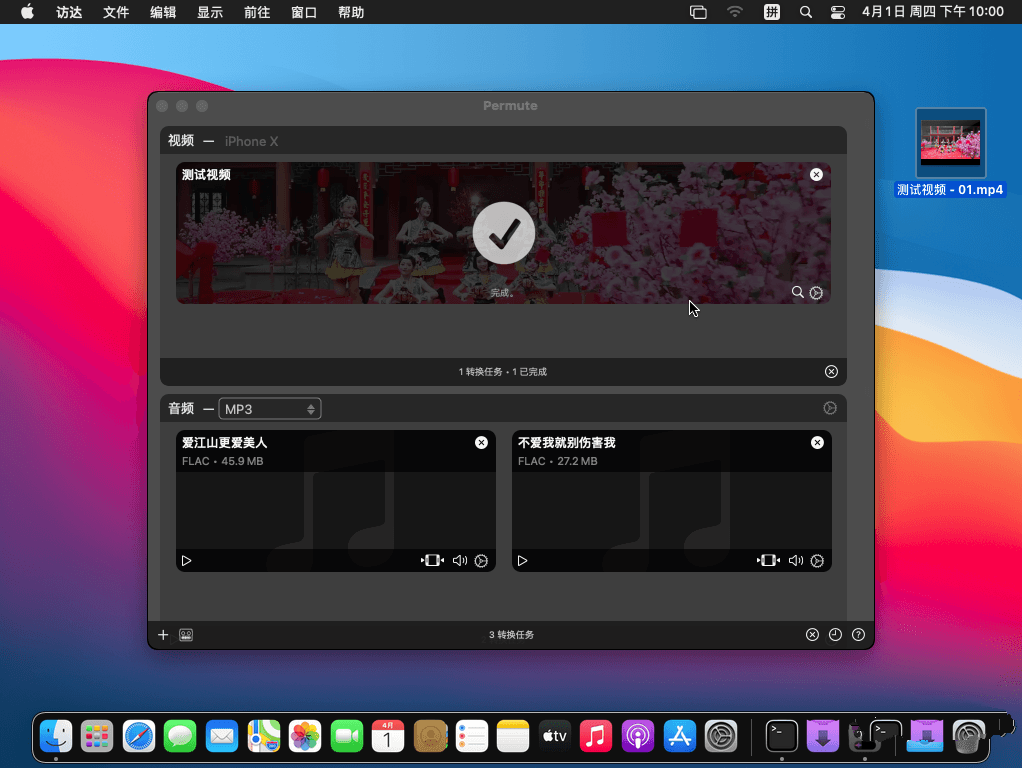Open the 文件 menu
Image resolution: width=1022 pixels, height=768 pixels.
coord(116,12)
